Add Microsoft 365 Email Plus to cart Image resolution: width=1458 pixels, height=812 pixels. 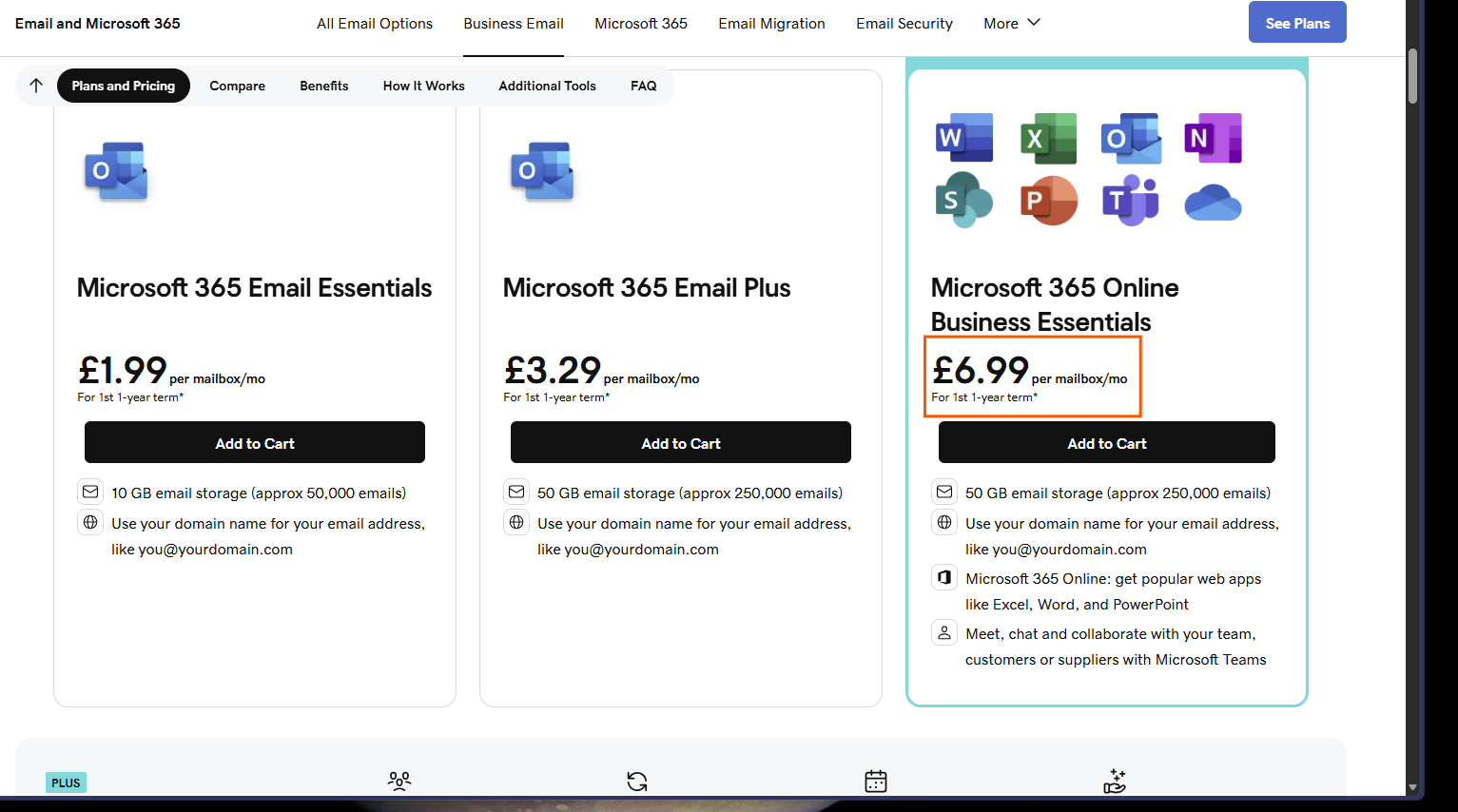click(681, 442)
